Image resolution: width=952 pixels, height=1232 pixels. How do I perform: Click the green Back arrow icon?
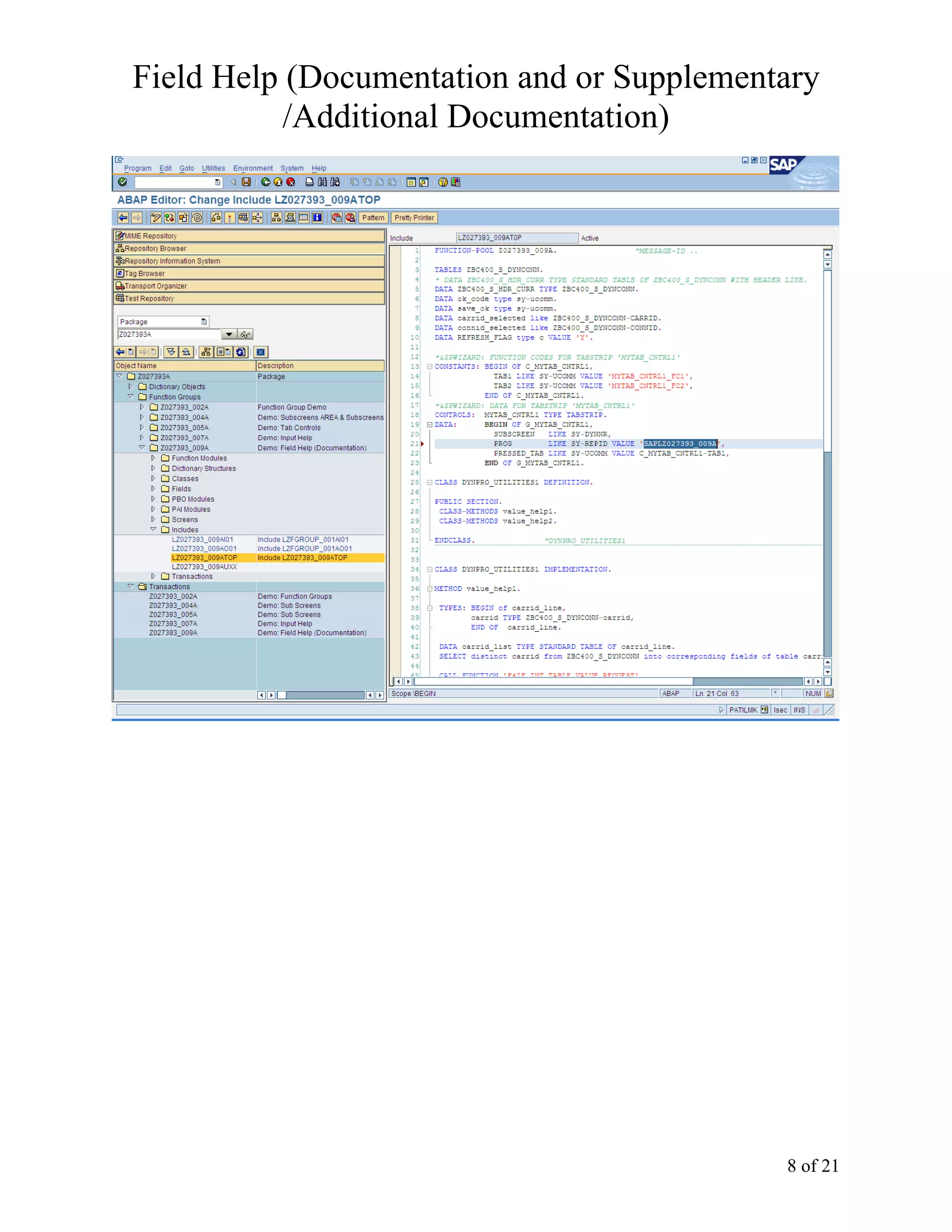point(265,182)
